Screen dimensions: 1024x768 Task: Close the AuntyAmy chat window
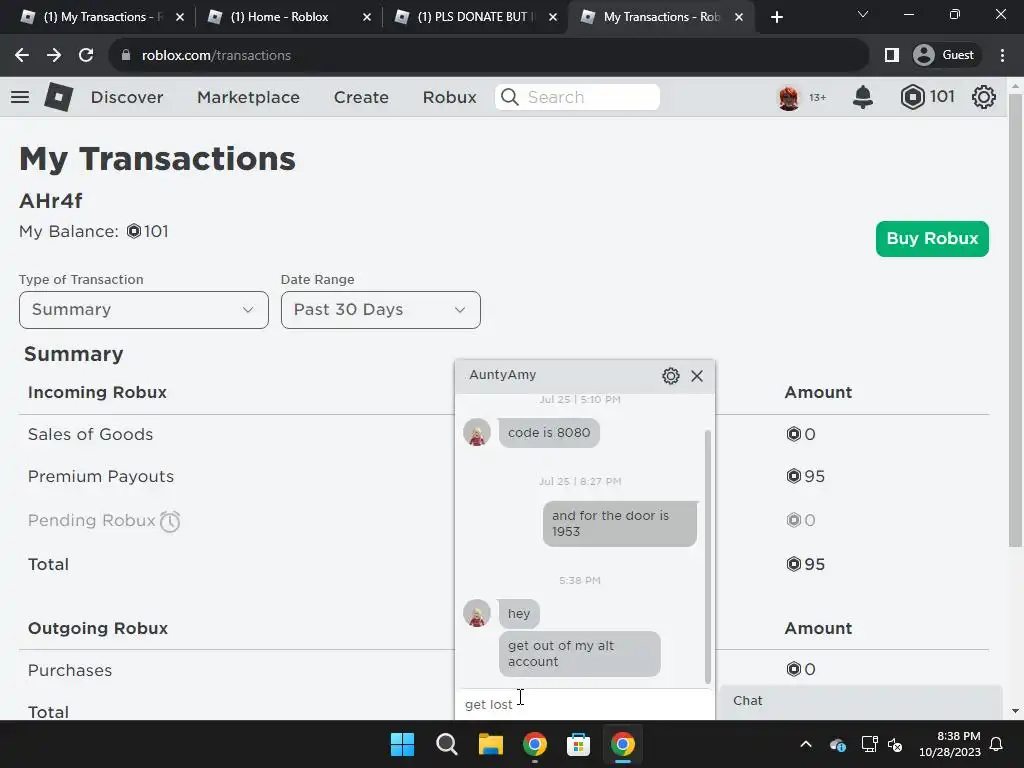[x=697, y=376]
